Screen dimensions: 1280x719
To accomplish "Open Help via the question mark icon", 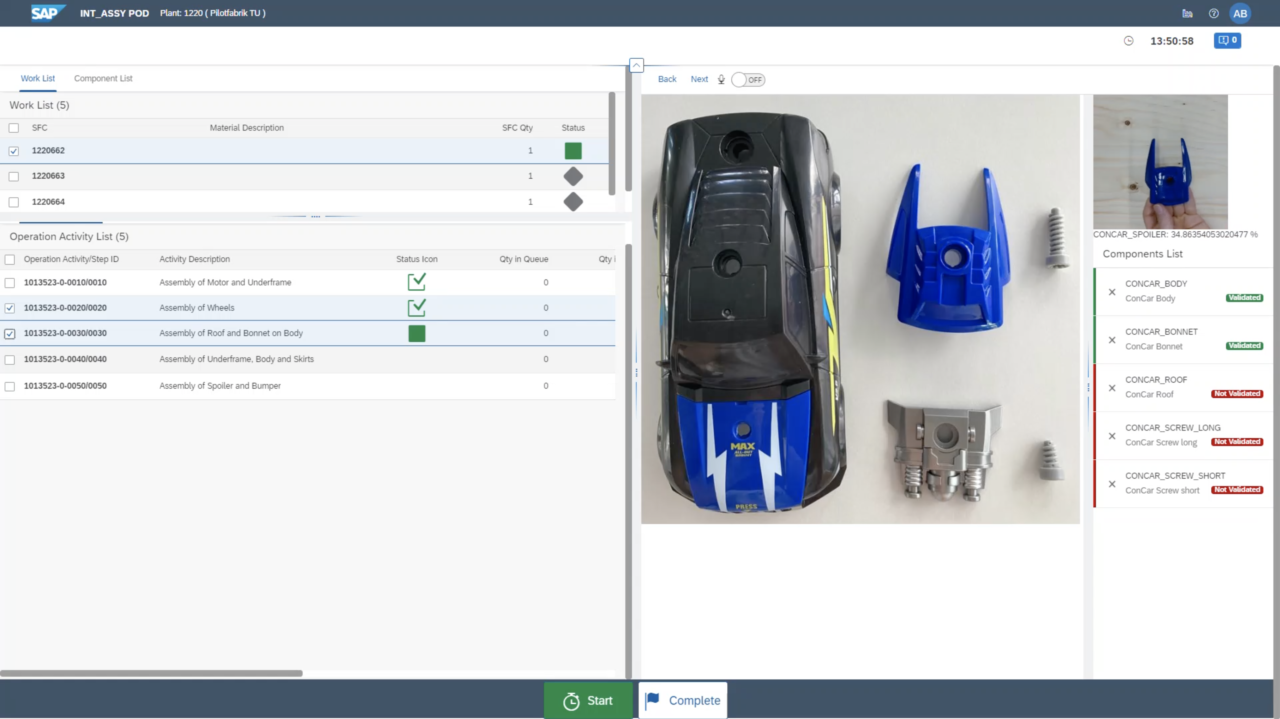I will tap(1213, 13).
